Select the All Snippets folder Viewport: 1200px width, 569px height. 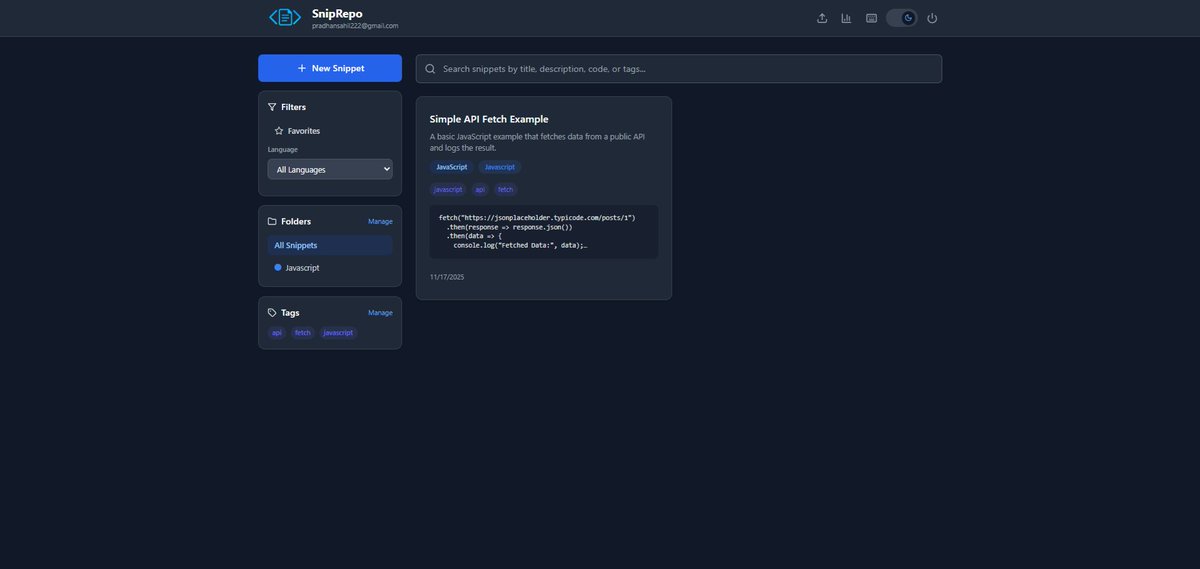[330, 245]
